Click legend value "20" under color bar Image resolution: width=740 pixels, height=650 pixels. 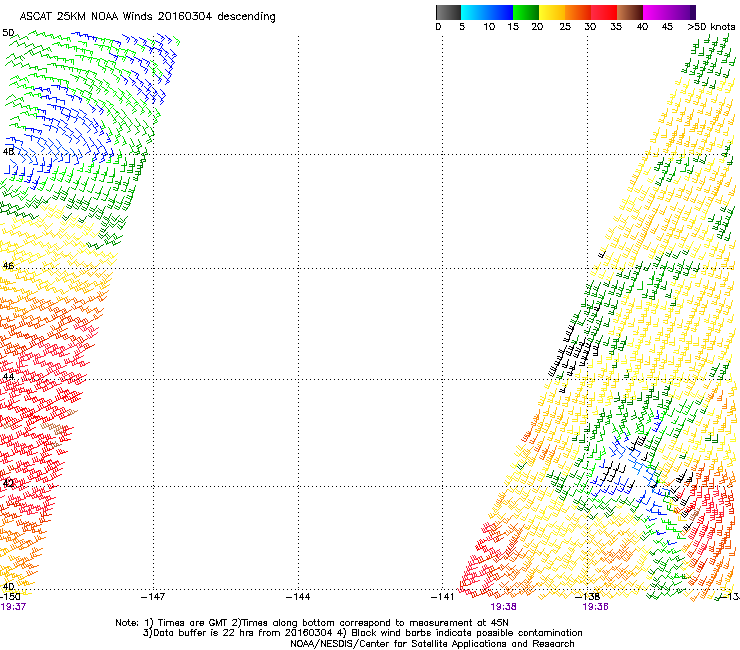(x=537, y=27)
